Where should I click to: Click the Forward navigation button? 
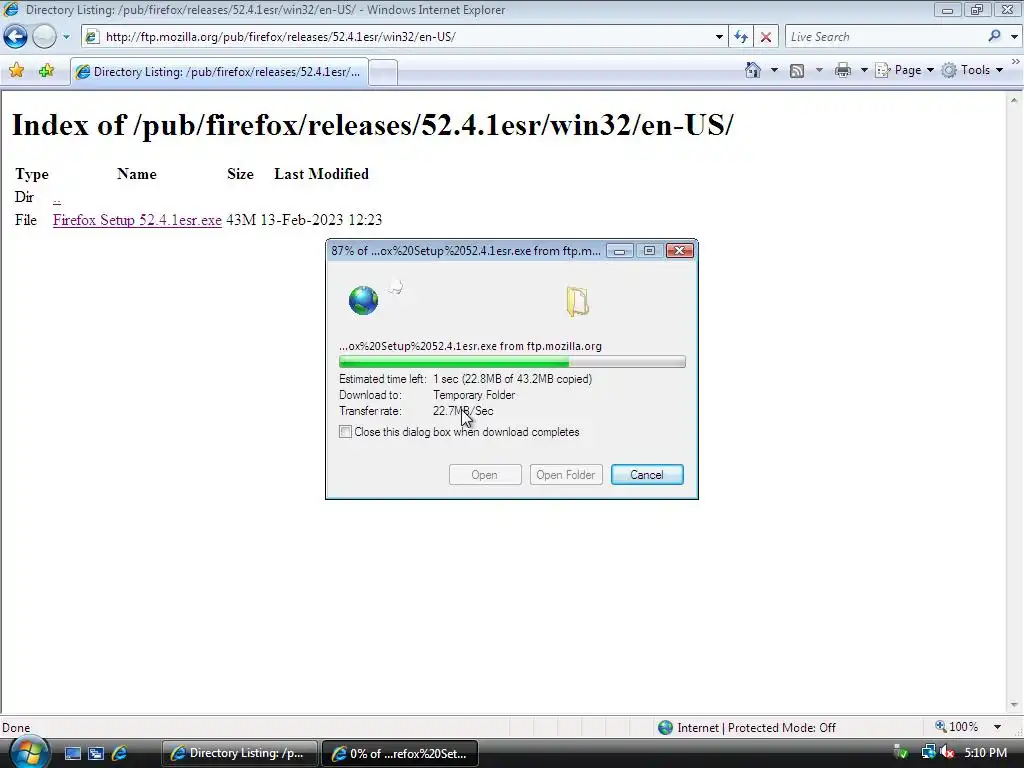[x=44, y=37]
